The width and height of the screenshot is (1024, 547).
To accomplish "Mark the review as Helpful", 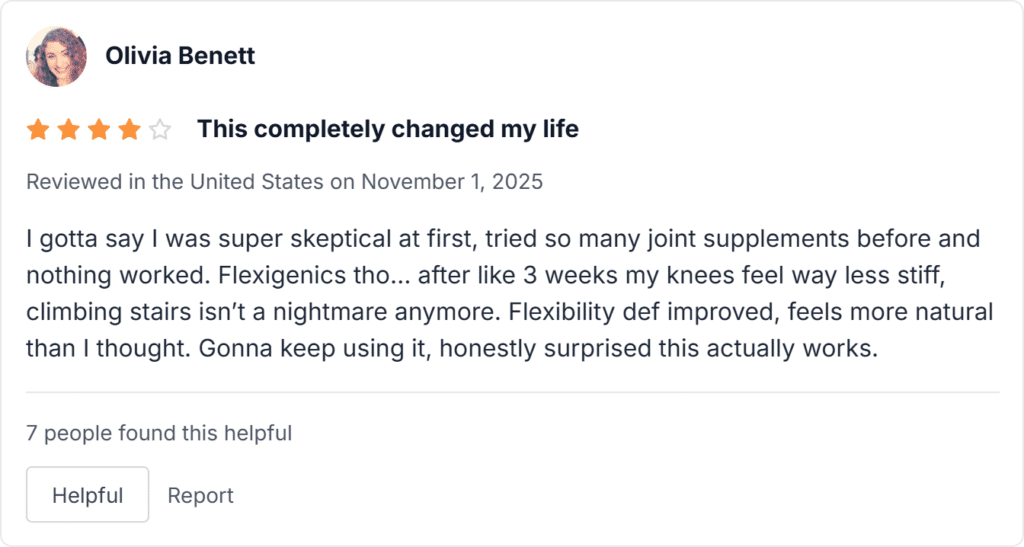I will (88, 495).
